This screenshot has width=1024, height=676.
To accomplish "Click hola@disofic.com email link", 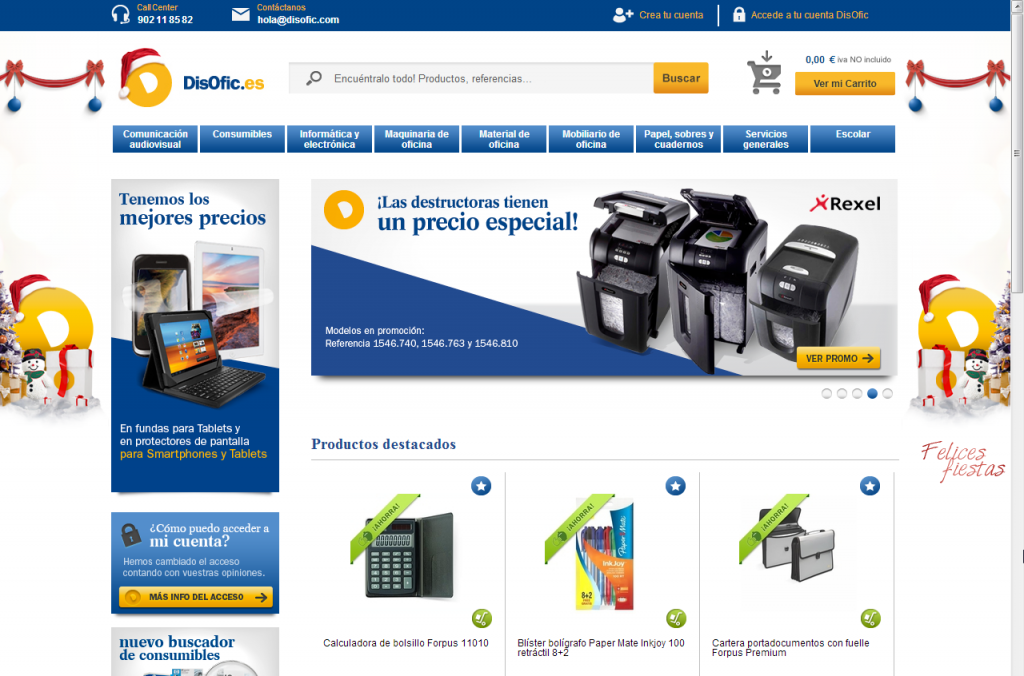I will click(298, 20).
